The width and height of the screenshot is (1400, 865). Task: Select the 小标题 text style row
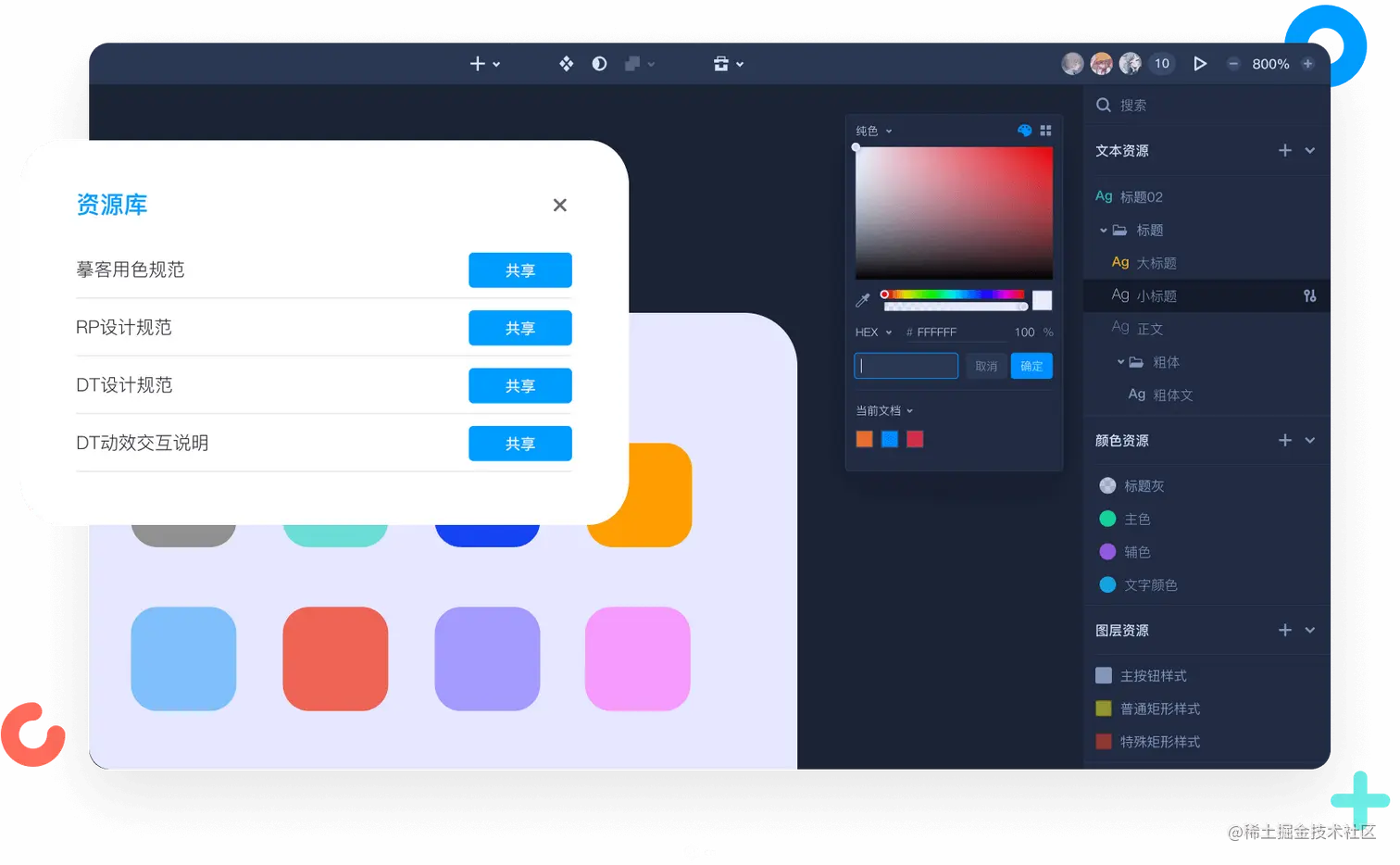(1207, 295)
